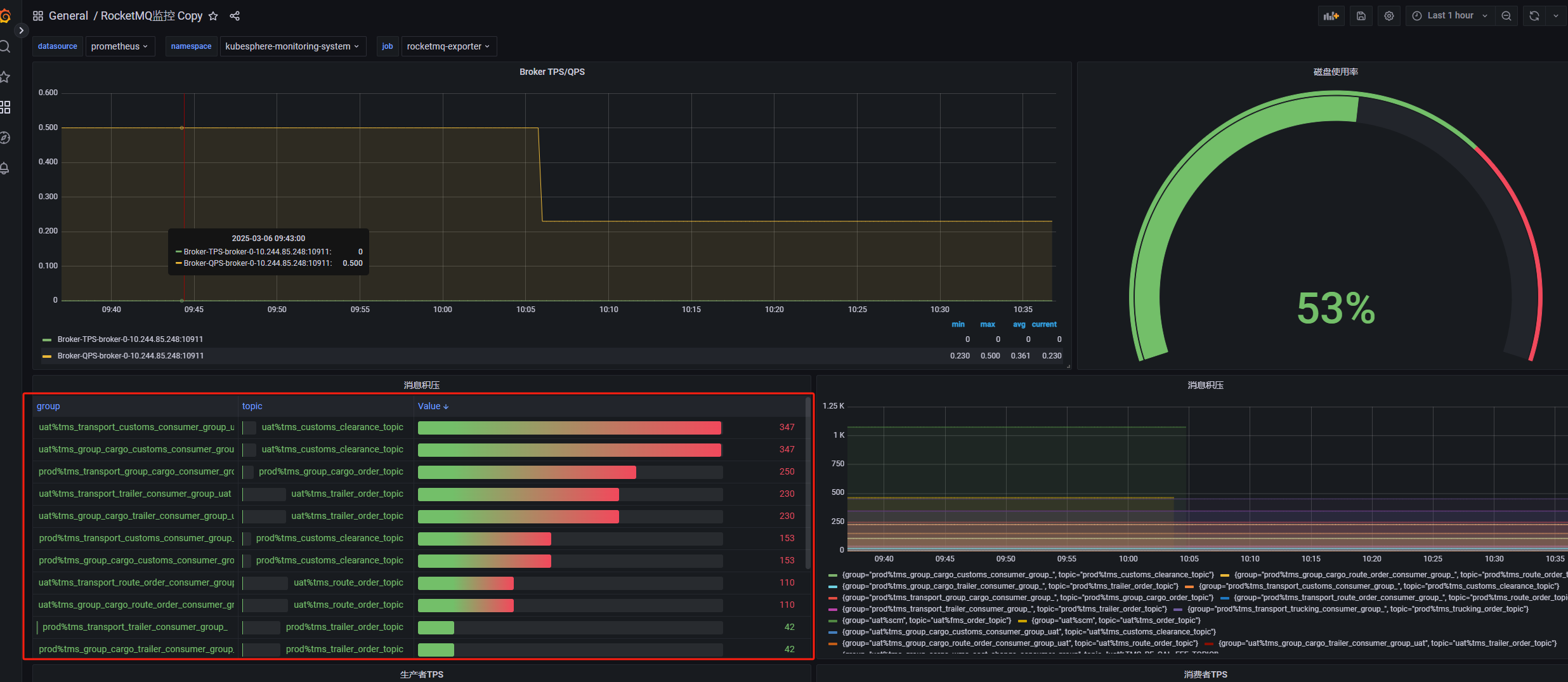Click the table panel vertical scrollbar

click(808, 482)
